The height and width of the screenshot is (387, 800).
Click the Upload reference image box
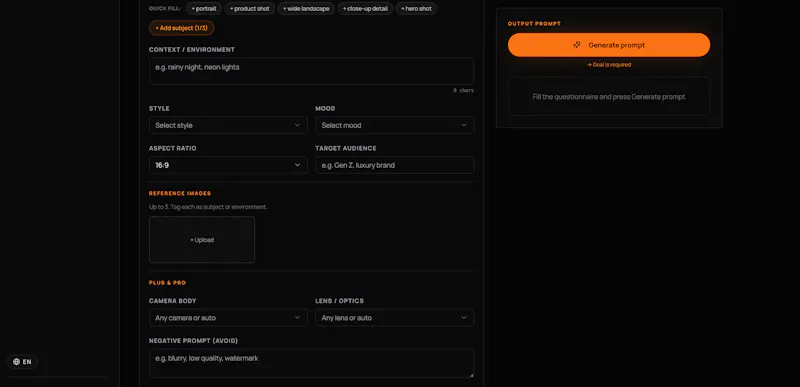point(202,240)
